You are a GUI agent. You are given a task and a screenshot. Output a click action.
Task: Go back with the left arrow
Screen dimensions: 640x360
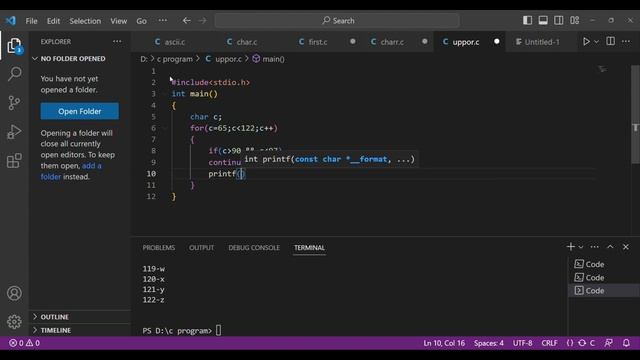(187, 20)
